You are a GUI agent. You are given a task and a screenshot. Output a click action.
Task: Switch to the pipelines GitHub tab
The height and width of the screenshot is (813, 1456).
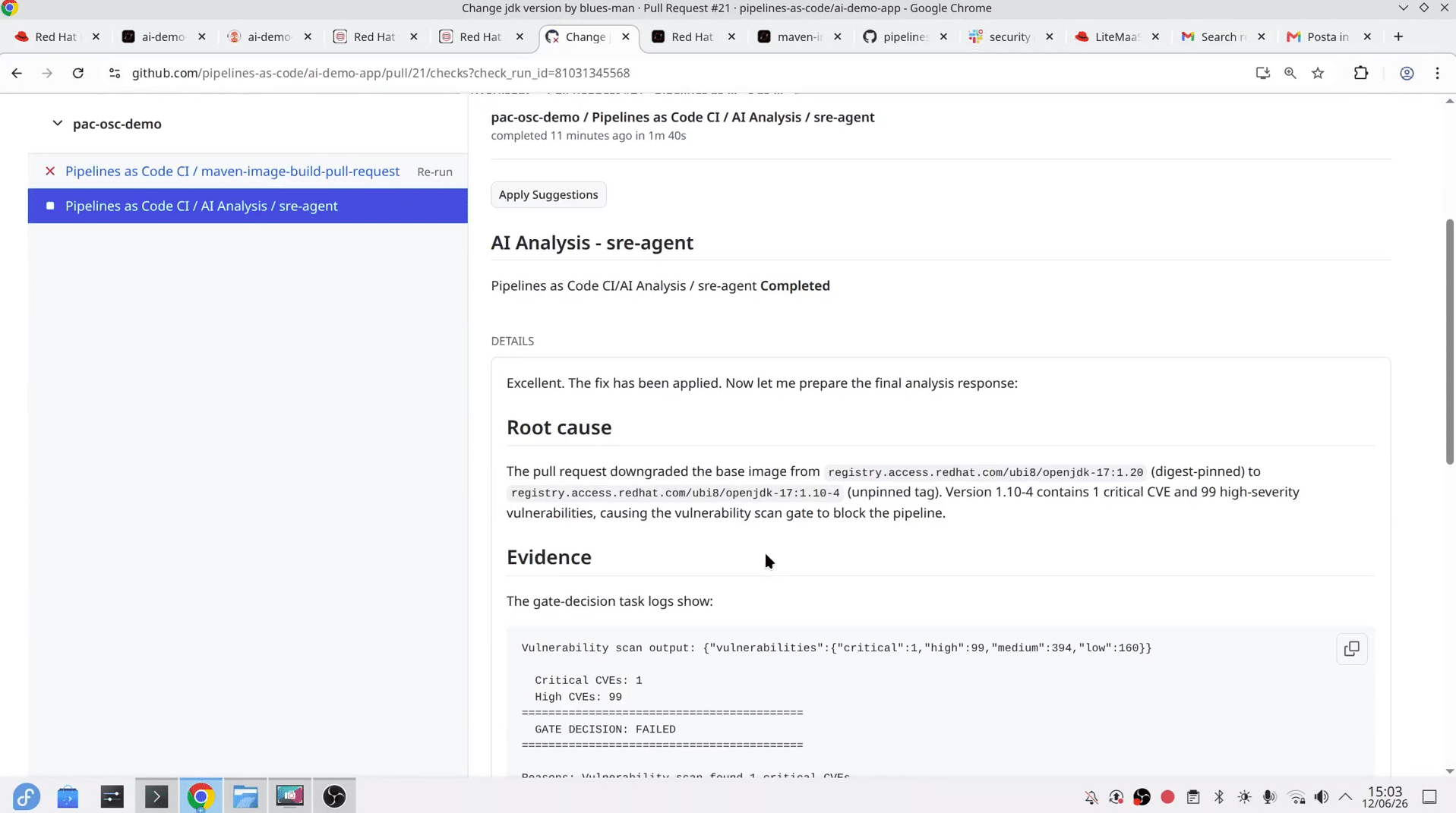tap(905, 36)
